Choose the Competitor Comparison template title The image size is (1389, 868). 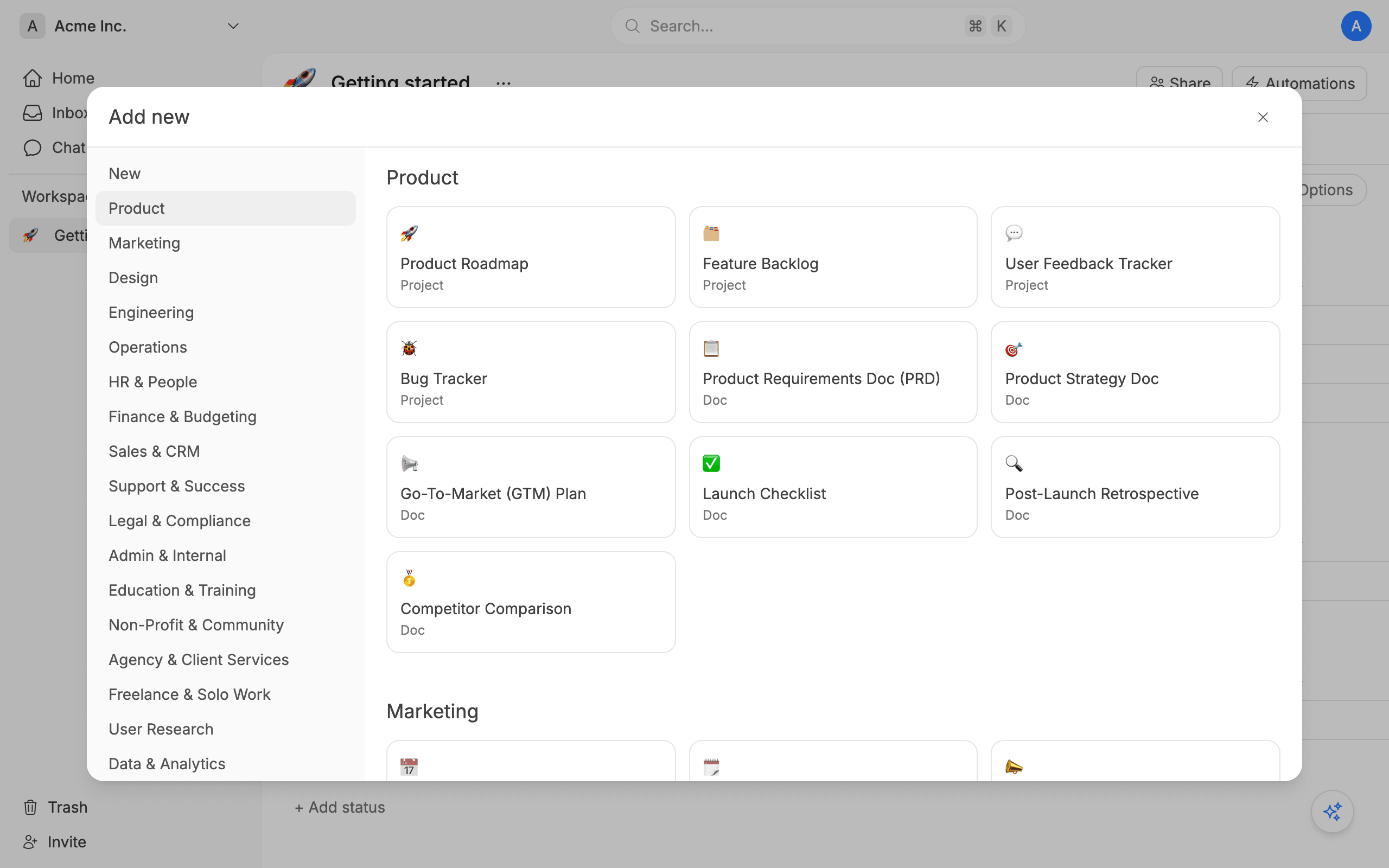486,609
